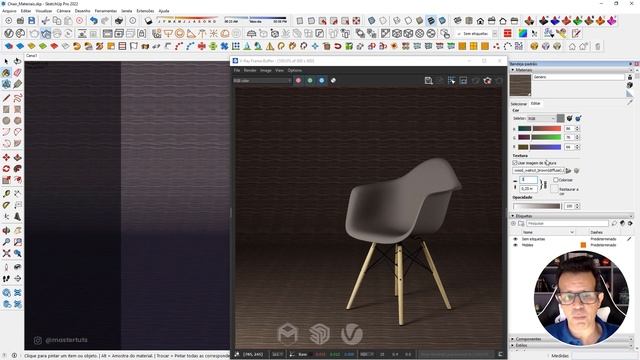Click Add tag folder icon

521,223
